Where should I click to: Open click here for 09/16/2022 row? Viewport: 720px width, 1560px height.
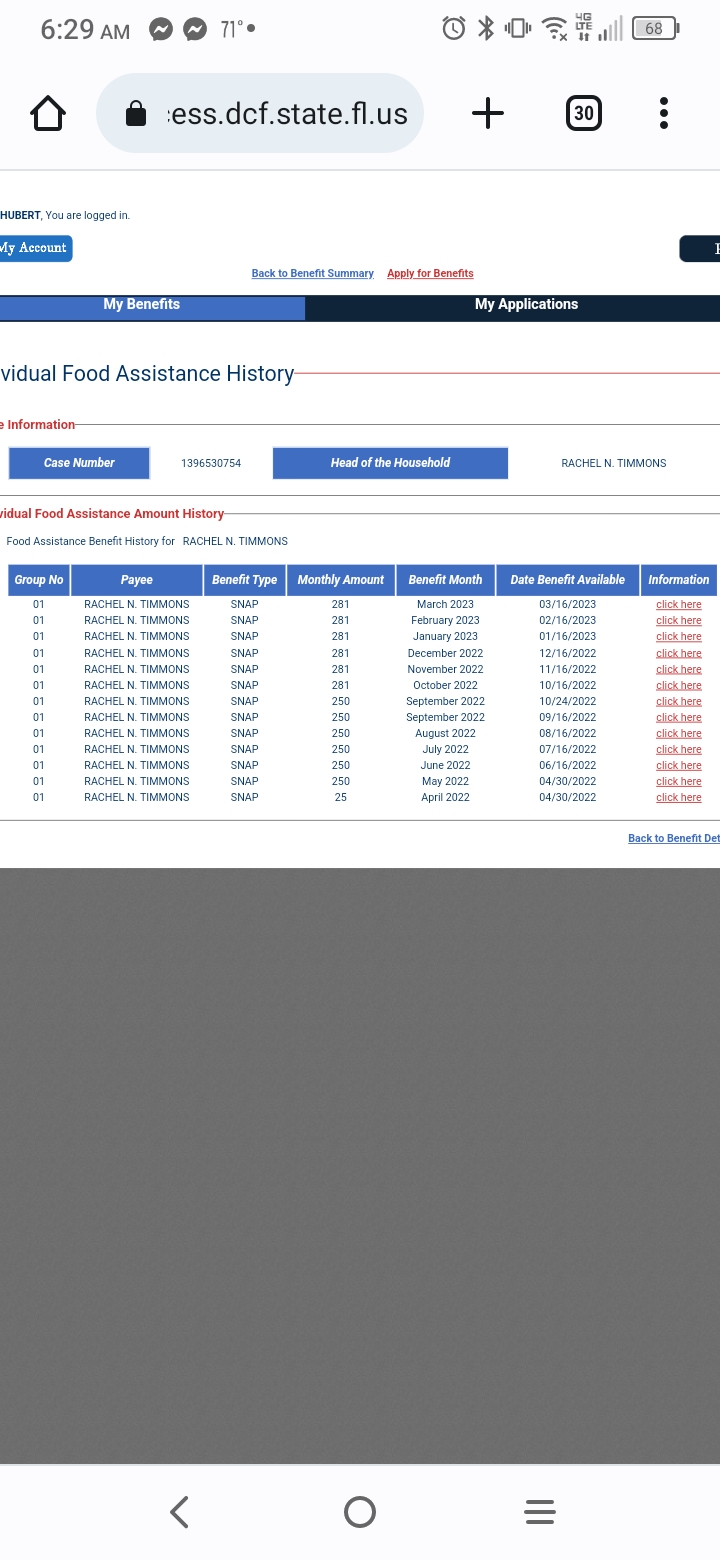click(678, 717)
